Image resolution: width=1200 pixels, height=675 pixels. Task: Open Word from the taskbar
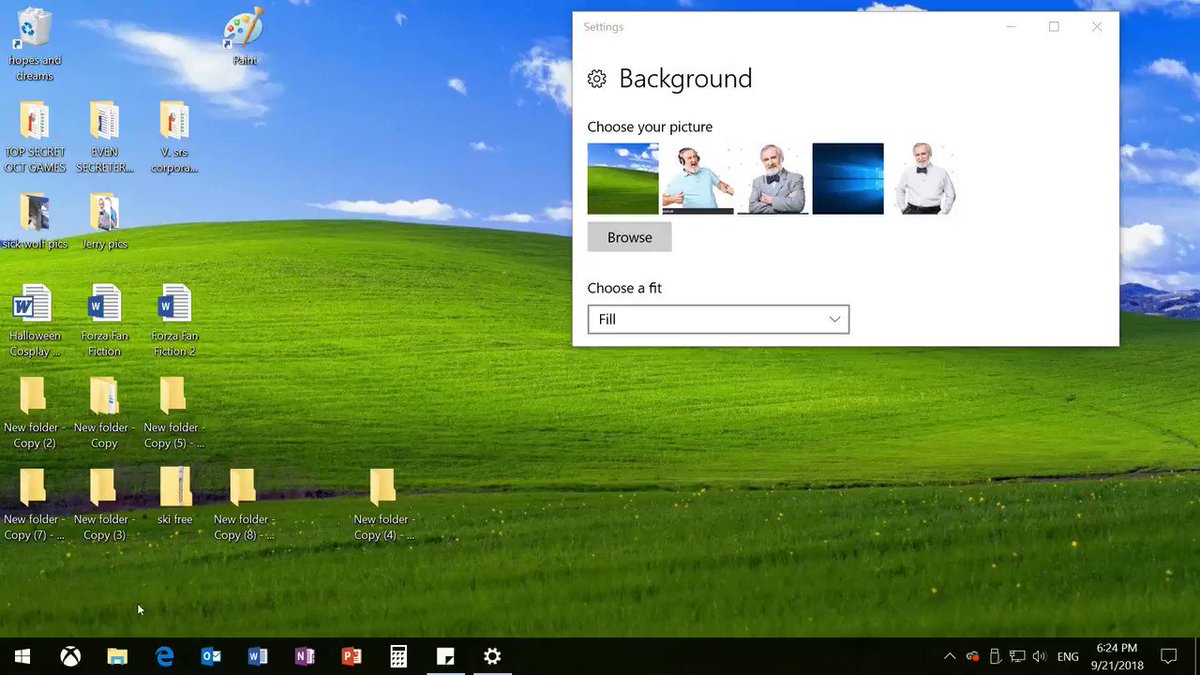pyautogui.click(x=258, y=657)
